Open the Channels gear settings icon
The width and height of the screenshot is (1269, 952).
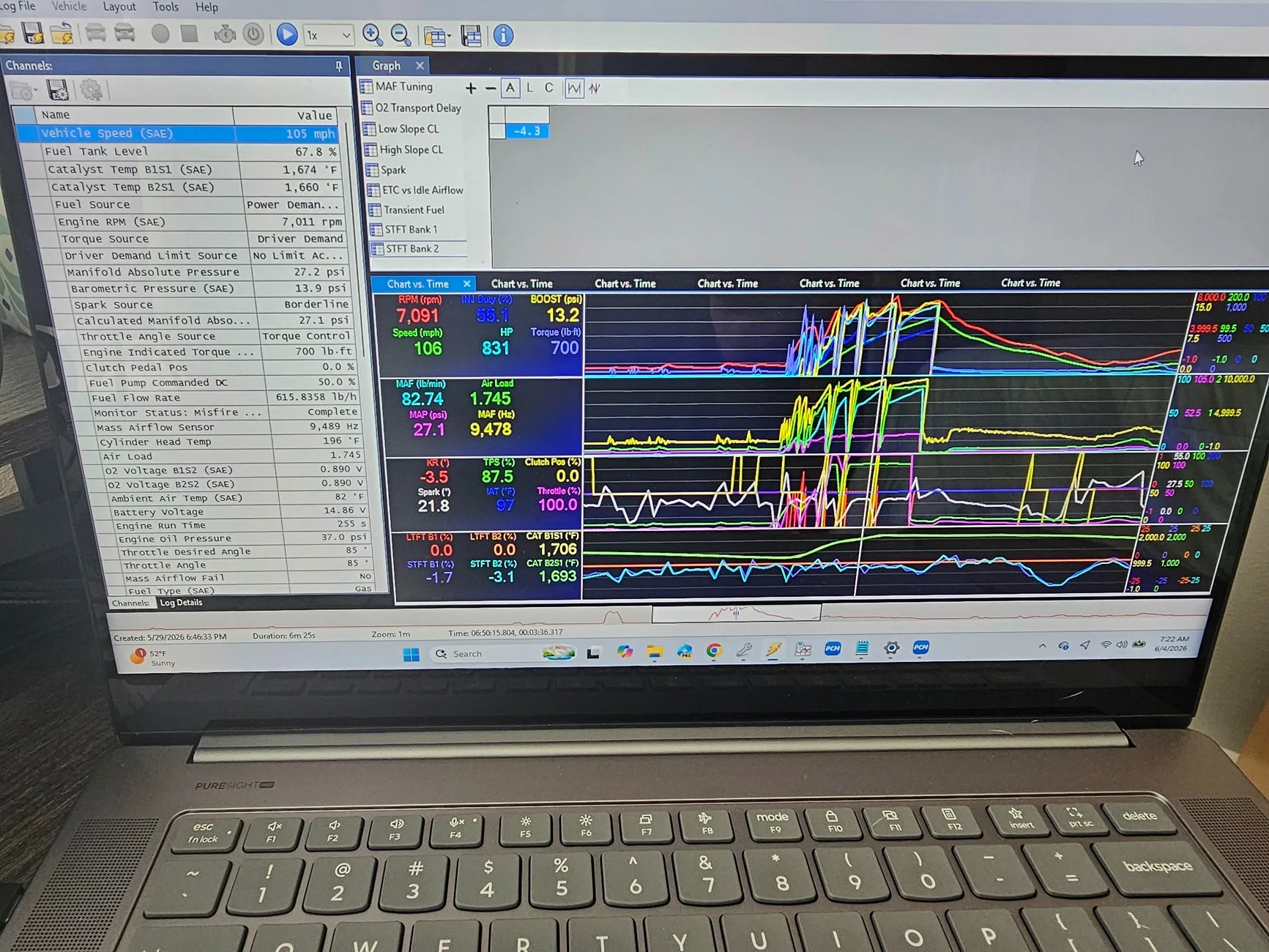(x=92, y=90)
